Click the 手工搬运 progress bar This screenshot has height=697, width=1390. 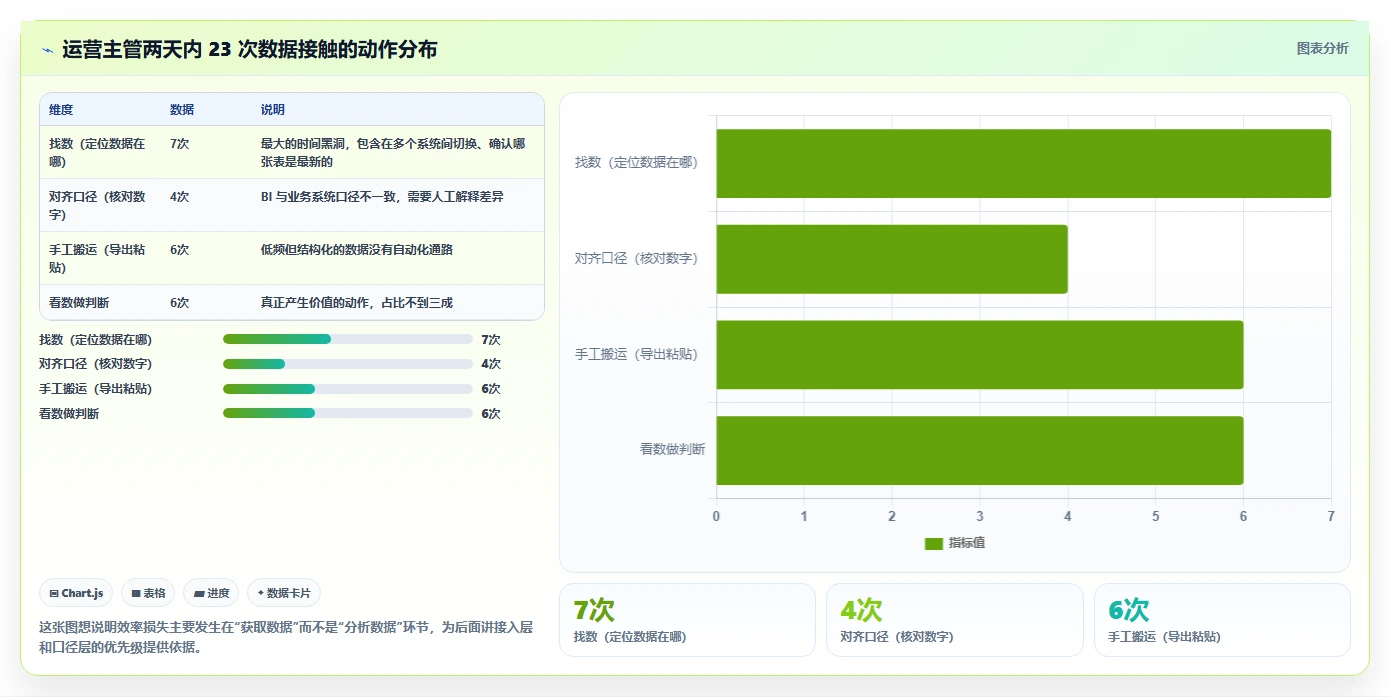click(348, 389)
